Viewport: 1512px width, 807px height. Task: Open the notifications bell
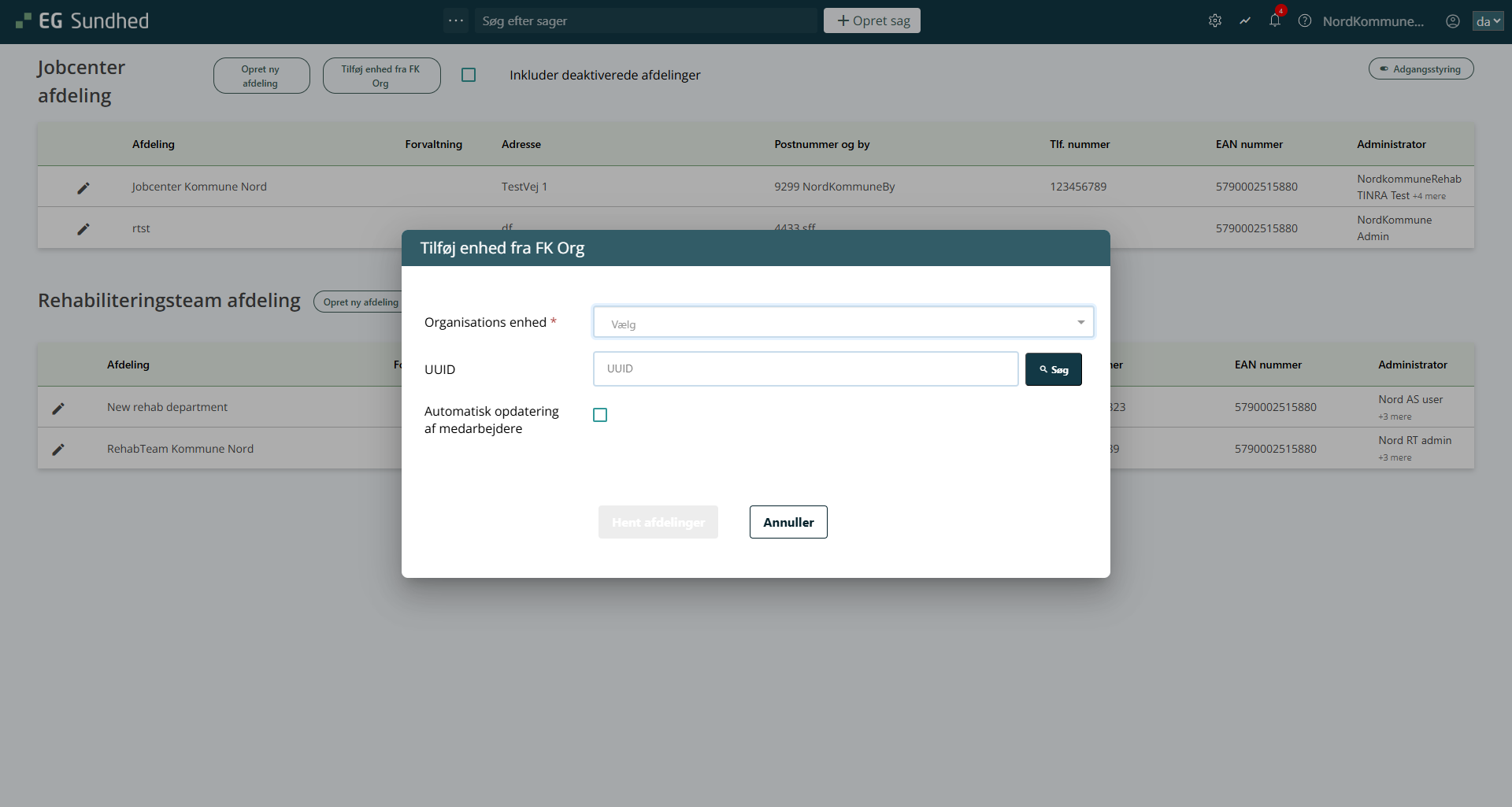pyautogui.click(x=1275, y=21)
